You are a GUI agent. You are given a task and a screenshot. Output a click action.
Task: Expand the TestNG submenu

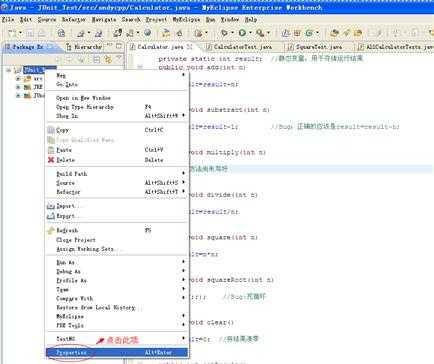(x=117, y=339)
